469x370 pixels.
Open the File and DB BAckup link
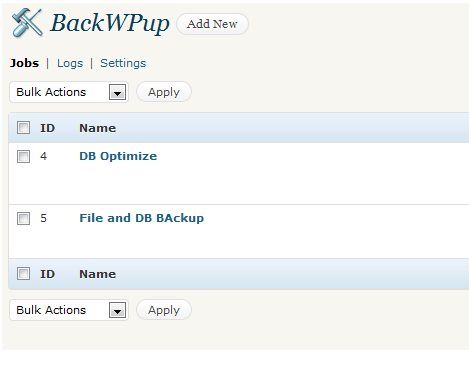tap(141, 218)
